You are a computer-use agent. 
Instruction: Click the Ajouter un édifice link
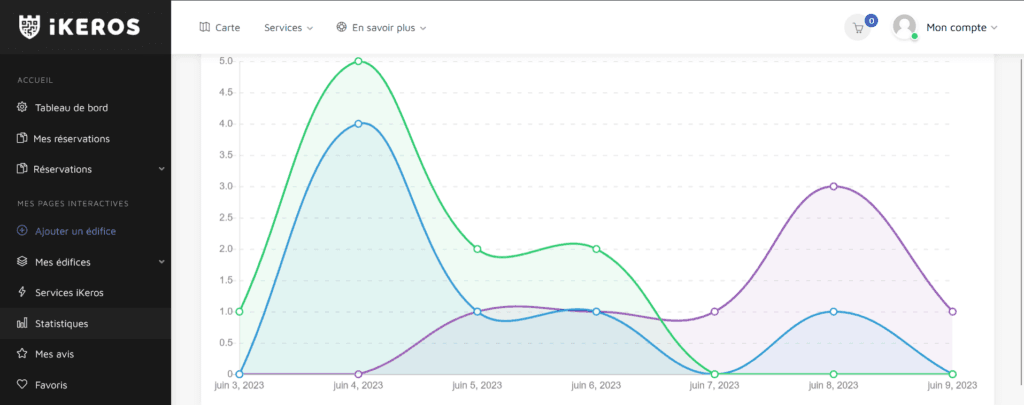[x=75, y=231]
